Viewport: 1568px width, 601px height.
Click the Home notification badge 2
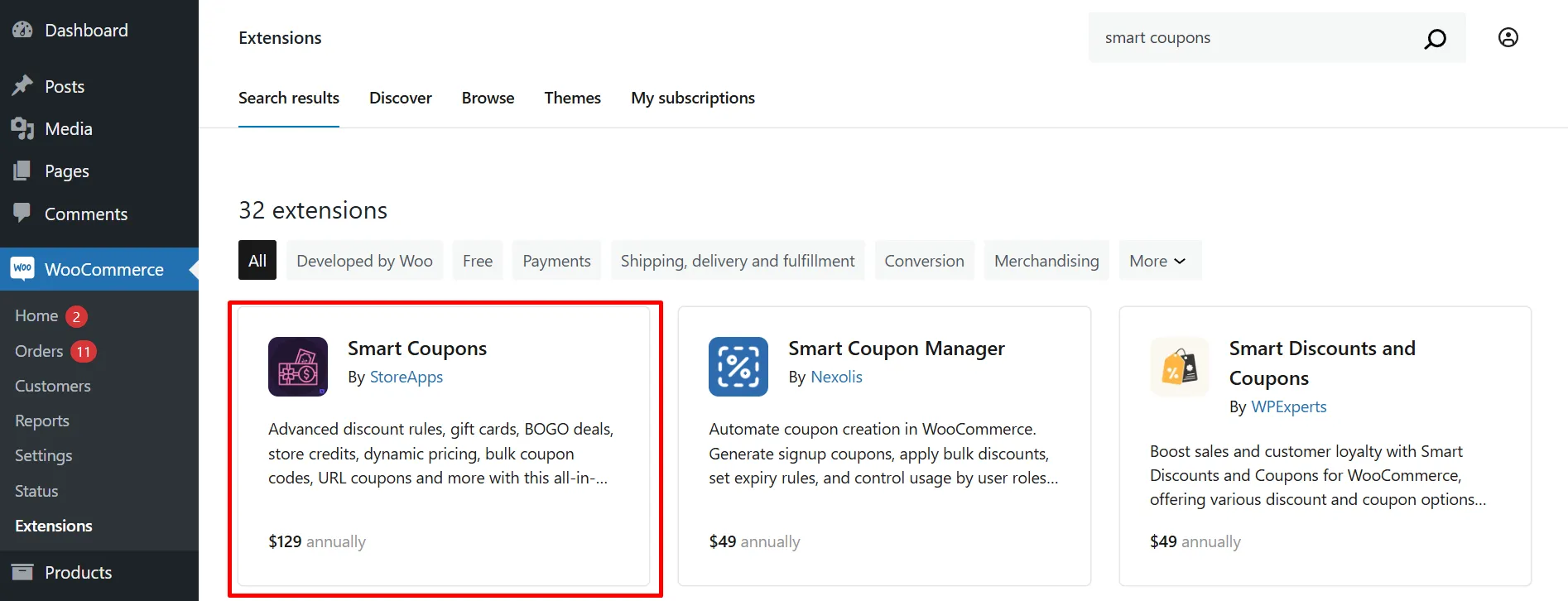(76, 316)
